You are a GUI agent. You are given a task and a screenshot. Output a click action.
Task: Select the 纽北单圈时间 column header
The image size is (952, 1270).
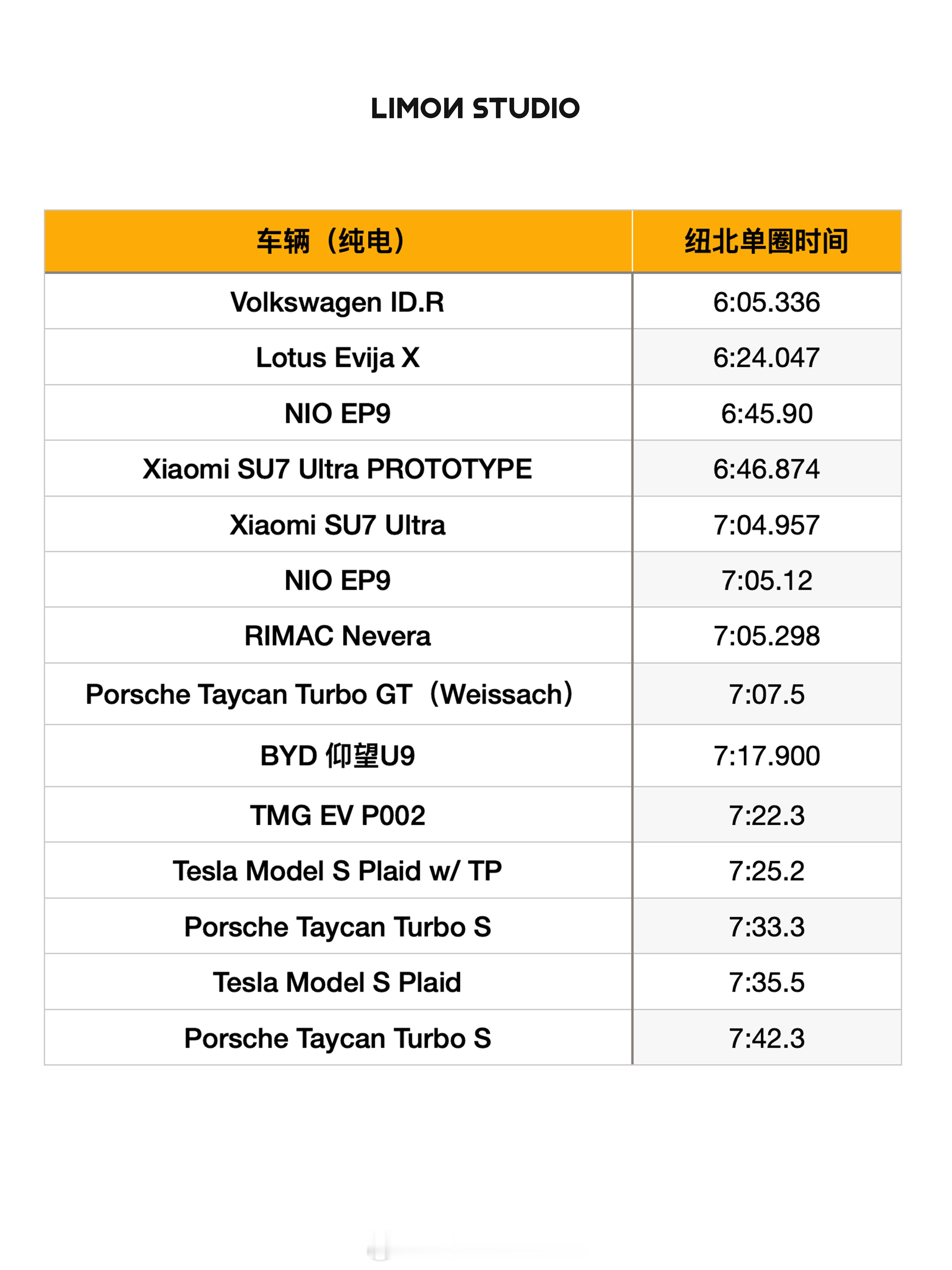coord(767,241)
